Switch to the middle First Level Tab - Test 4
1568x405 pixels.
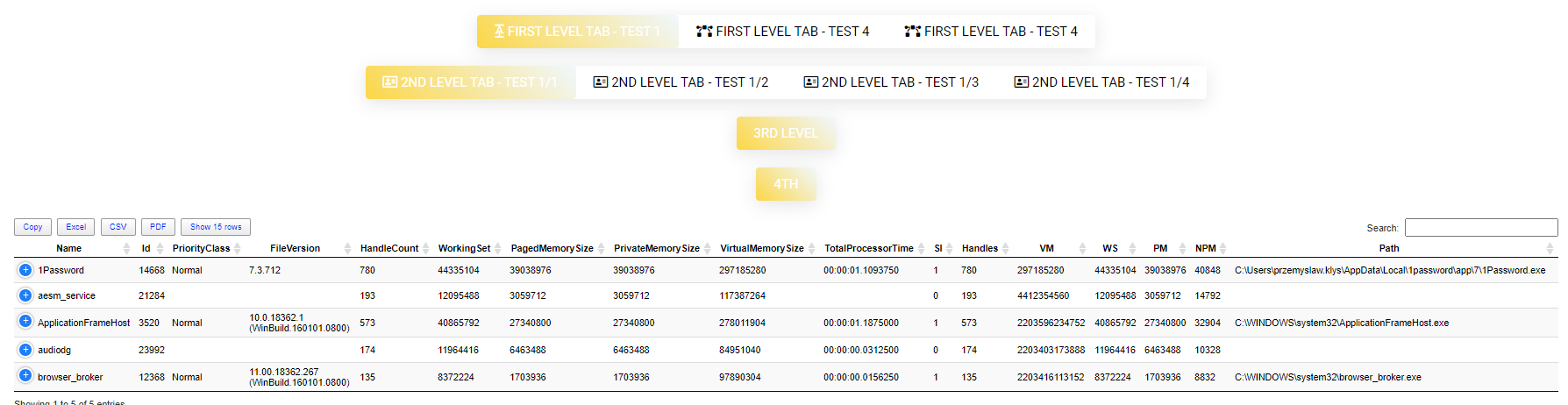(x=783, y=32)
